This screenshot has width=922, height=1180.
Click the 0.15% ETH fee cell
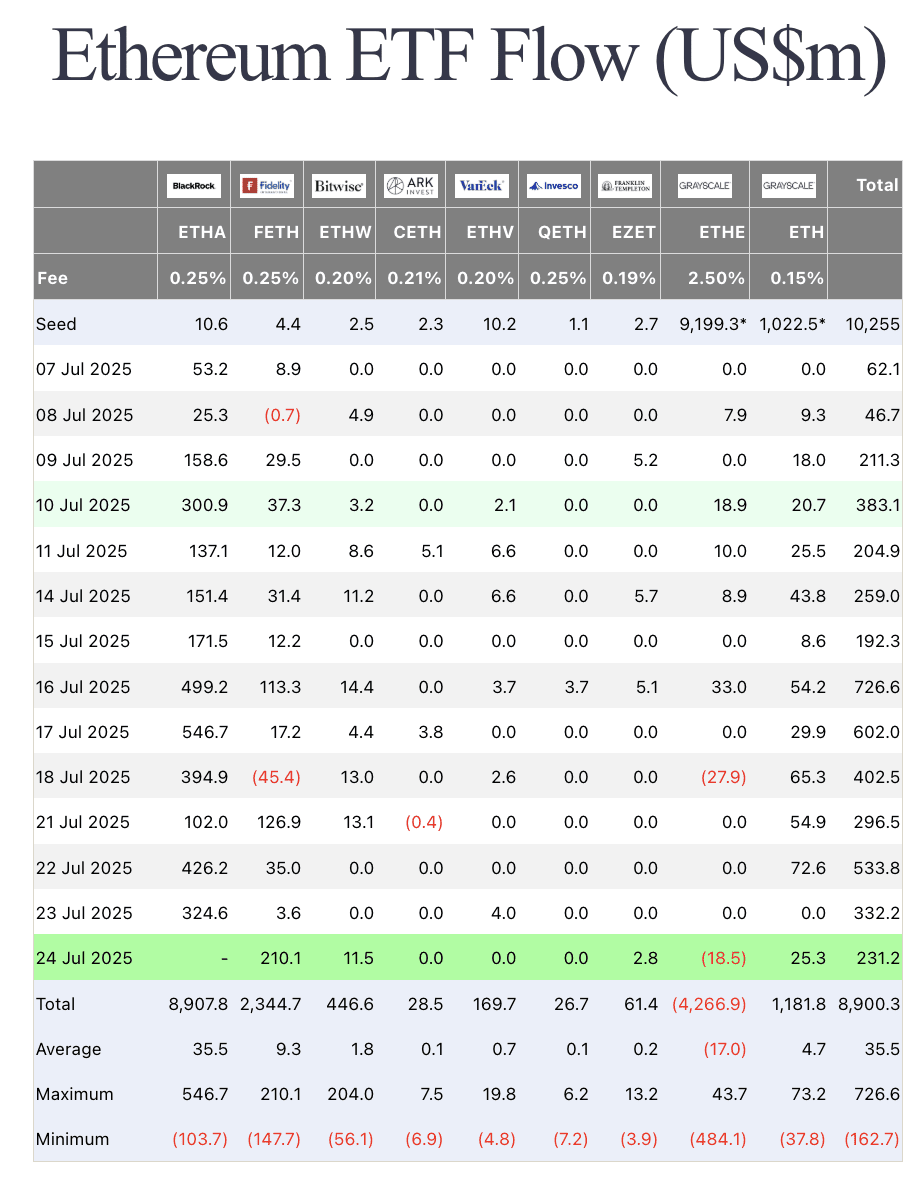click(x=796, y=278)
